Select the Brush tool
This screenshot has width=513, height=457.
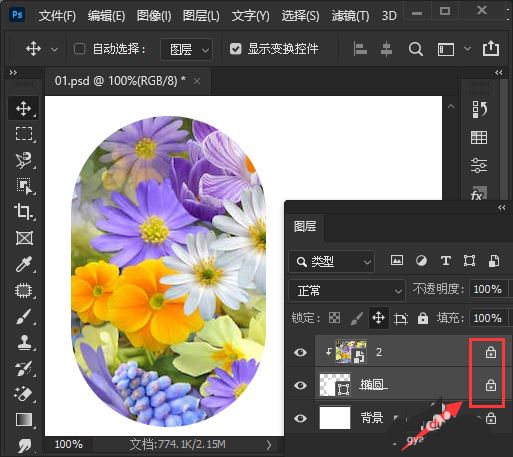(24, 316)
